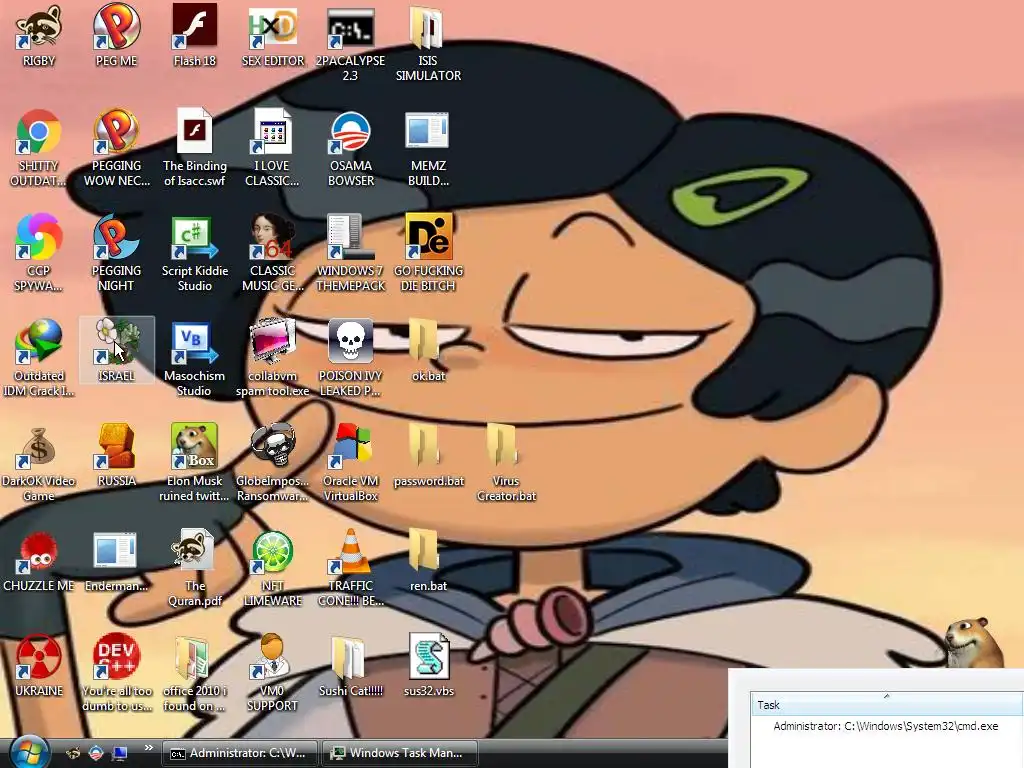Click the Oracle VM VirtualBox shortcut

351,447
